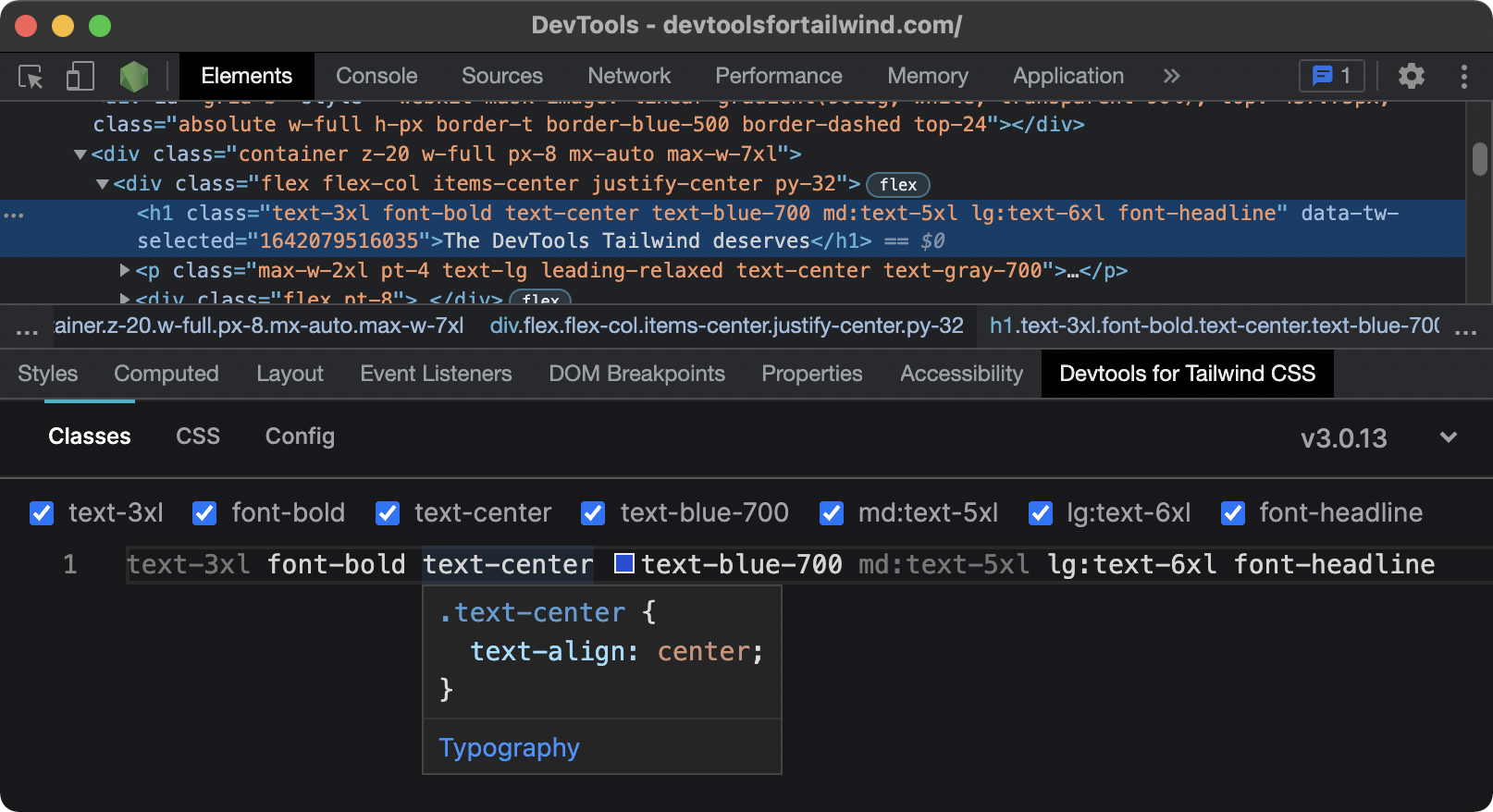Viewport: 1493px width, 812px height.
Task: Click the right breadcrumb overflow ellipsis
Action: pos(1465,330)
